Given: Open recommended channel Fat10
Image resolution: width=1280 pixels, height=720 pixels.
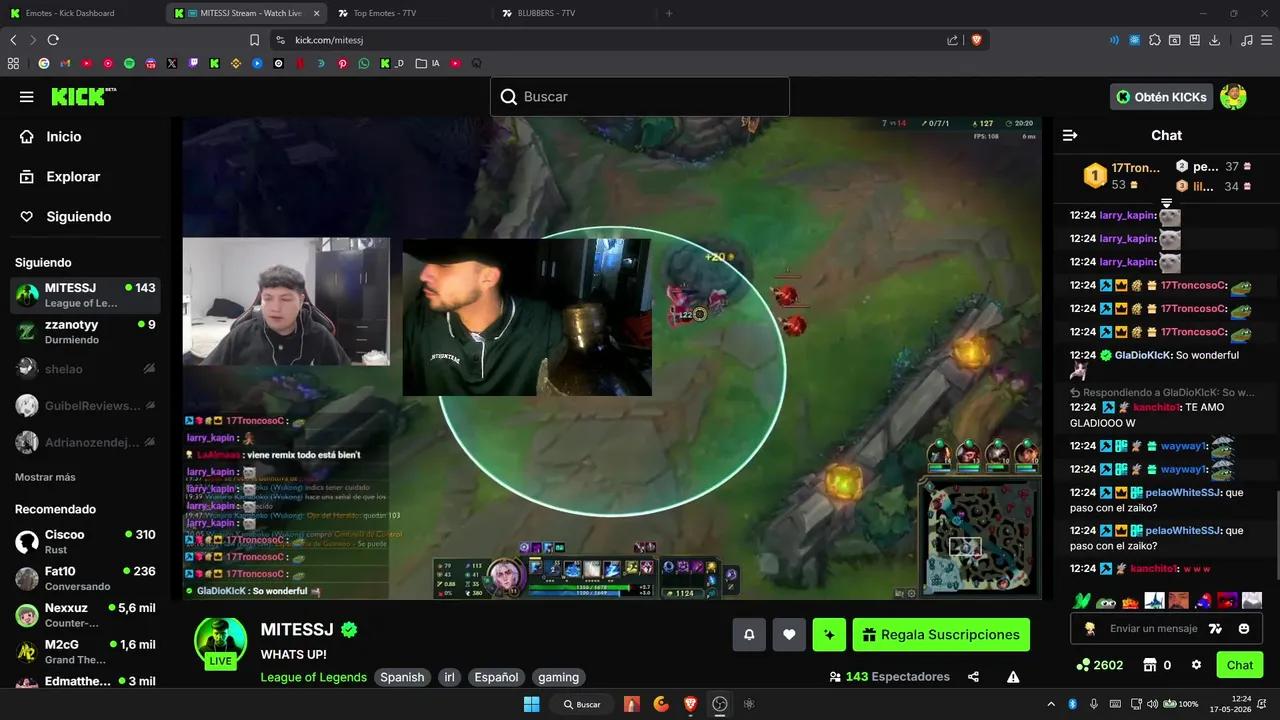Looking at the screenshot, I should coord(86,578).
